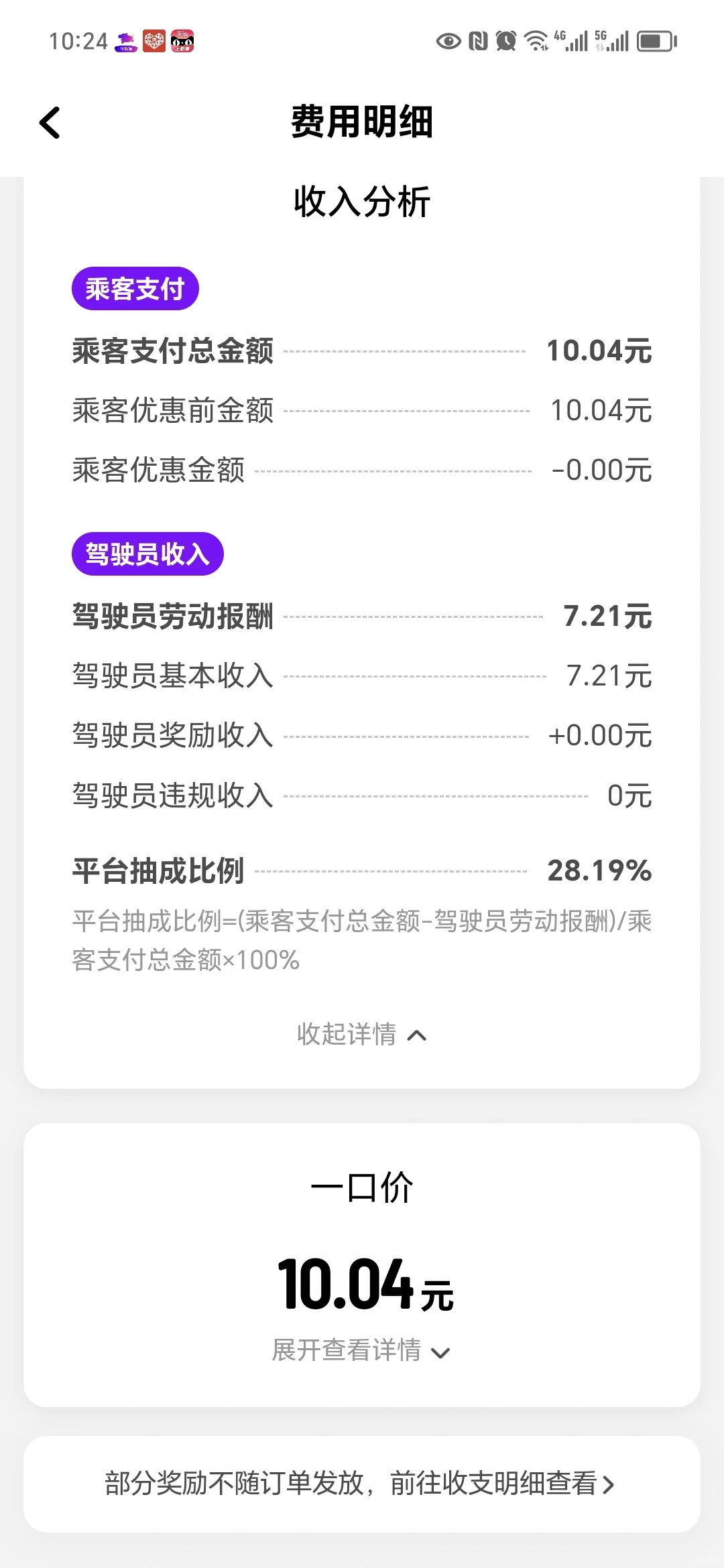The width and height of the screenshot is (724, 1568).
Task: Tap the Wi-Fi signal icon
Action: (x=536, y=42)
